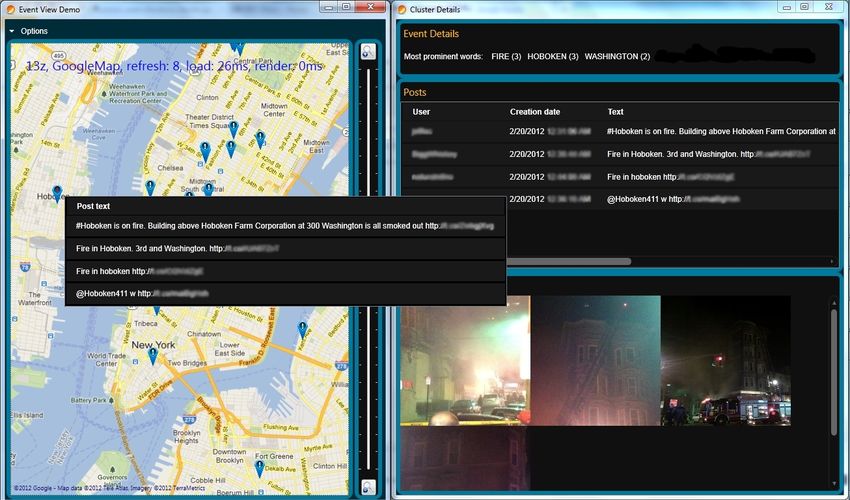Click the 2/20/2012 date in the '@Hoboken411' row

(x=526, y=199)
